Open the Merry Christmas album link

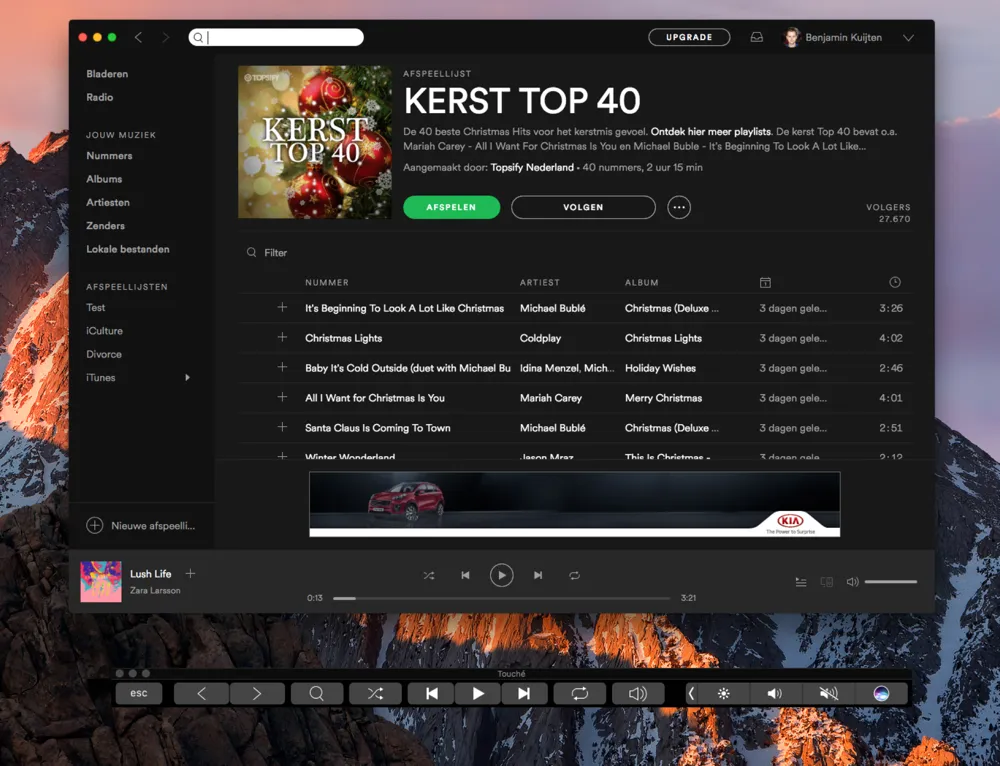point(663,398)
